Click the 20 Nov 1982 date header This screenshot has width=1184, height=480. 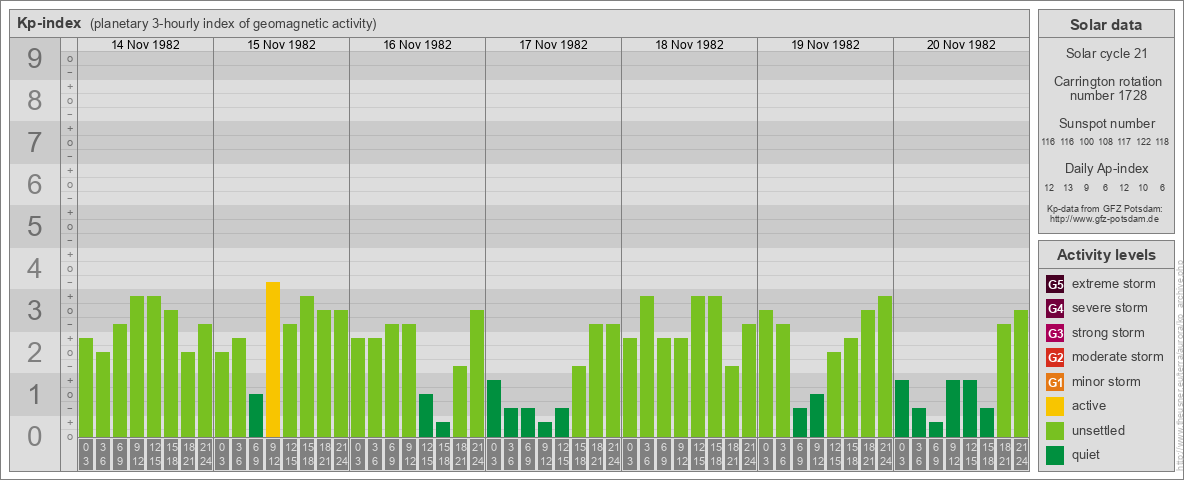pos(961,45)
